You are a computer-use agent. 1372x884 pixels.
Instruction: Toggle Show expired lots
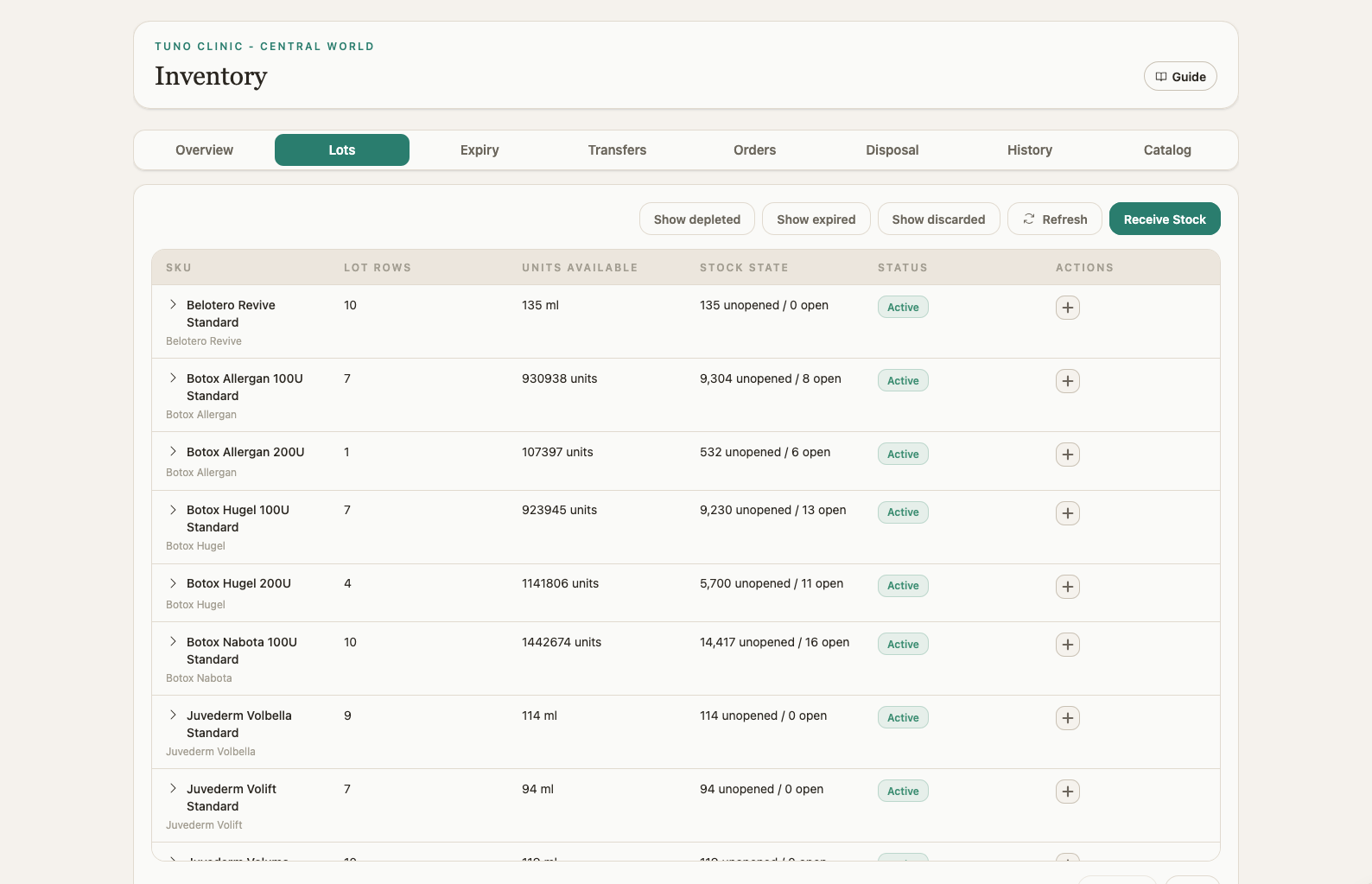(816, 219)
